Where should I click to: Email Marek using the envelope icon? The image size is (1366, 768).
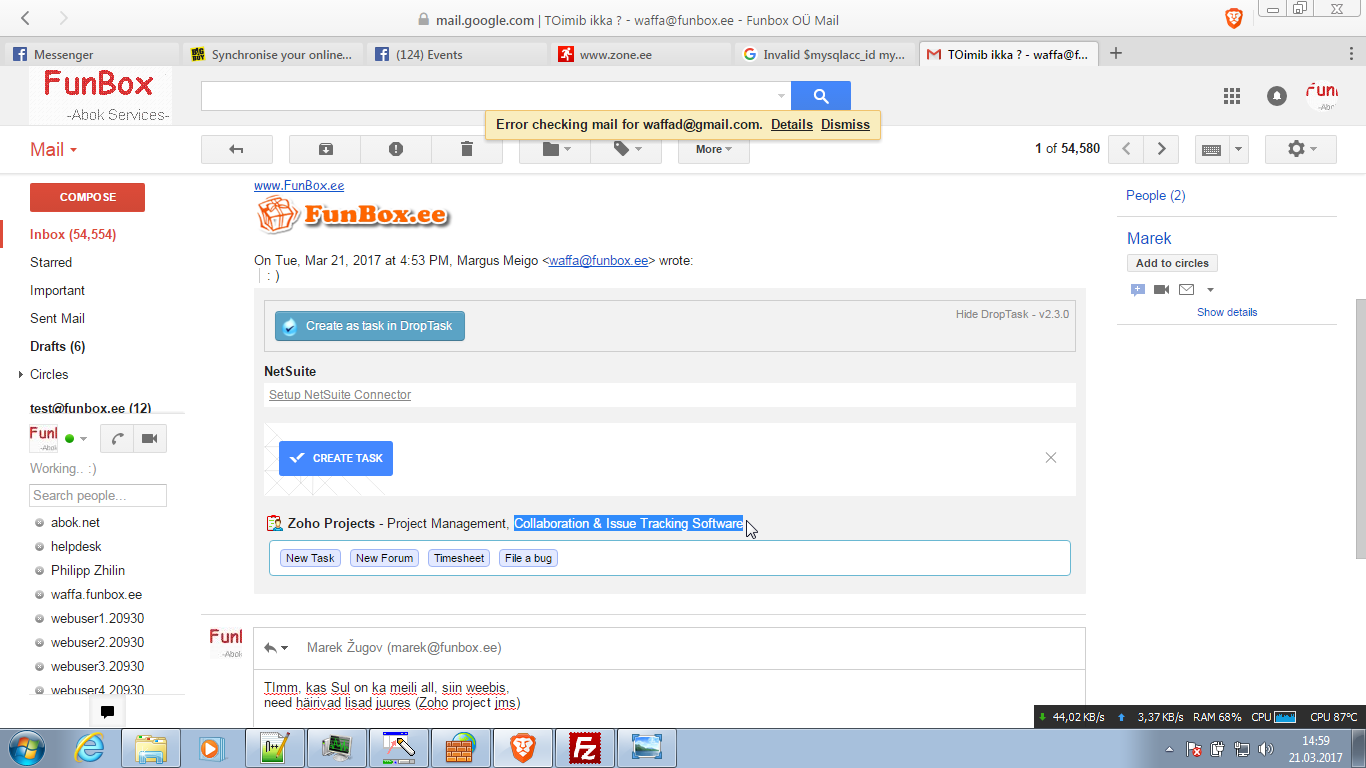coord(1186,290)
